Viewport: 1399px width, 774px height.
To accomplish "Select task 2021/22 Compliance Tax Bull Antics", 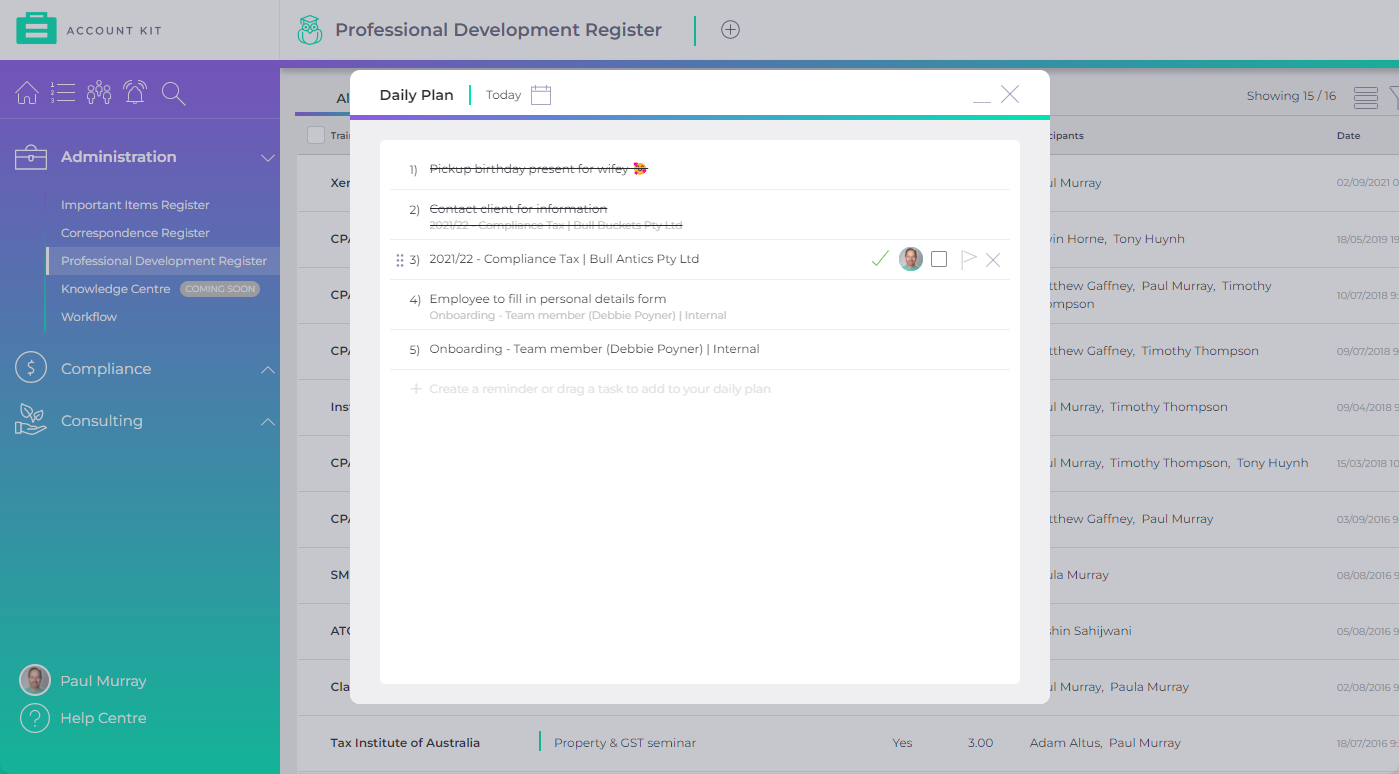I will pos(564,259).
